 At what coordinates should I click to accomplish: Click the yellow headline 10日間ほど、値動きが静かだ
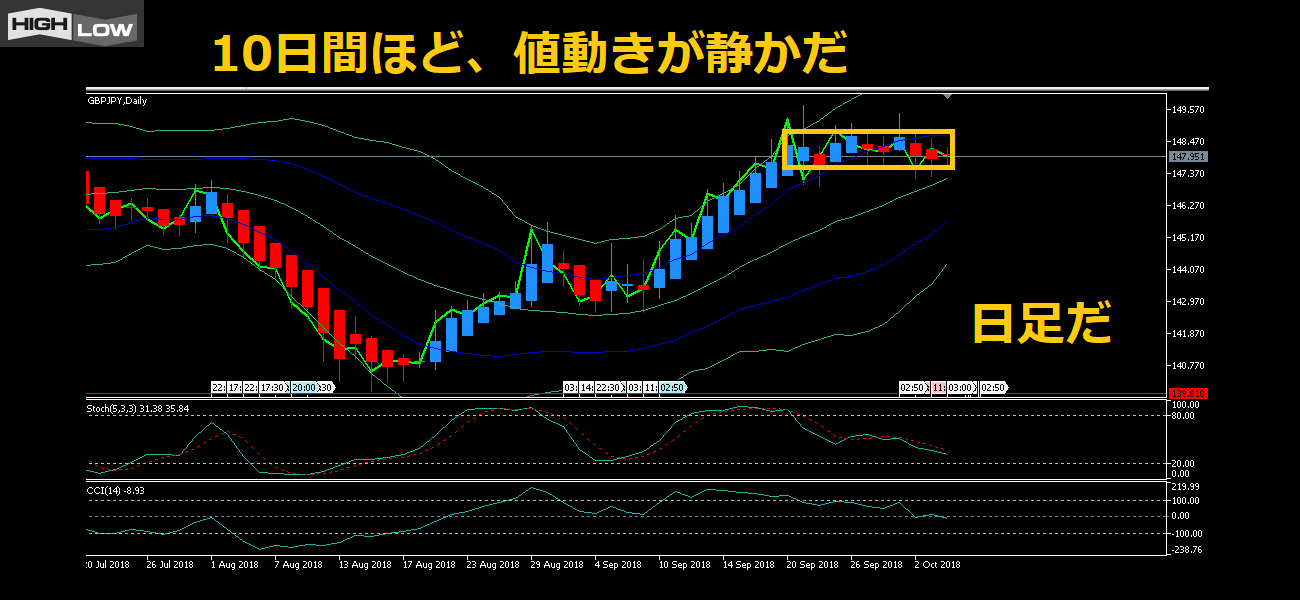pos(530,54)
